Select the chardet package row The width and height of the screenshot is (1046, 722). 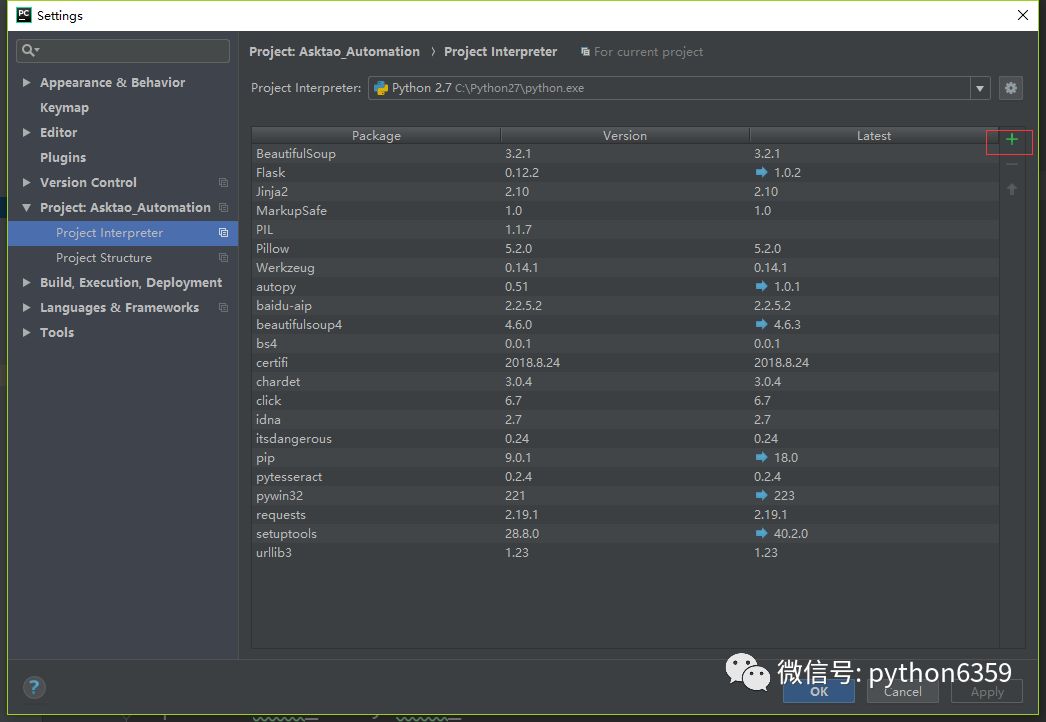click(x=625, y=382)
